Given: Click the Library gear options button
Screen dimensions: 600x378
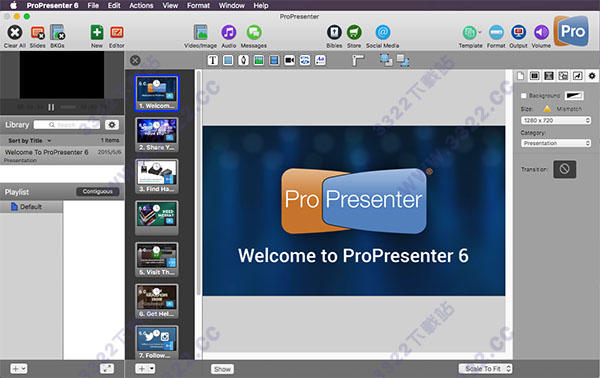Looking at the screenshot, I should (112, 125).
